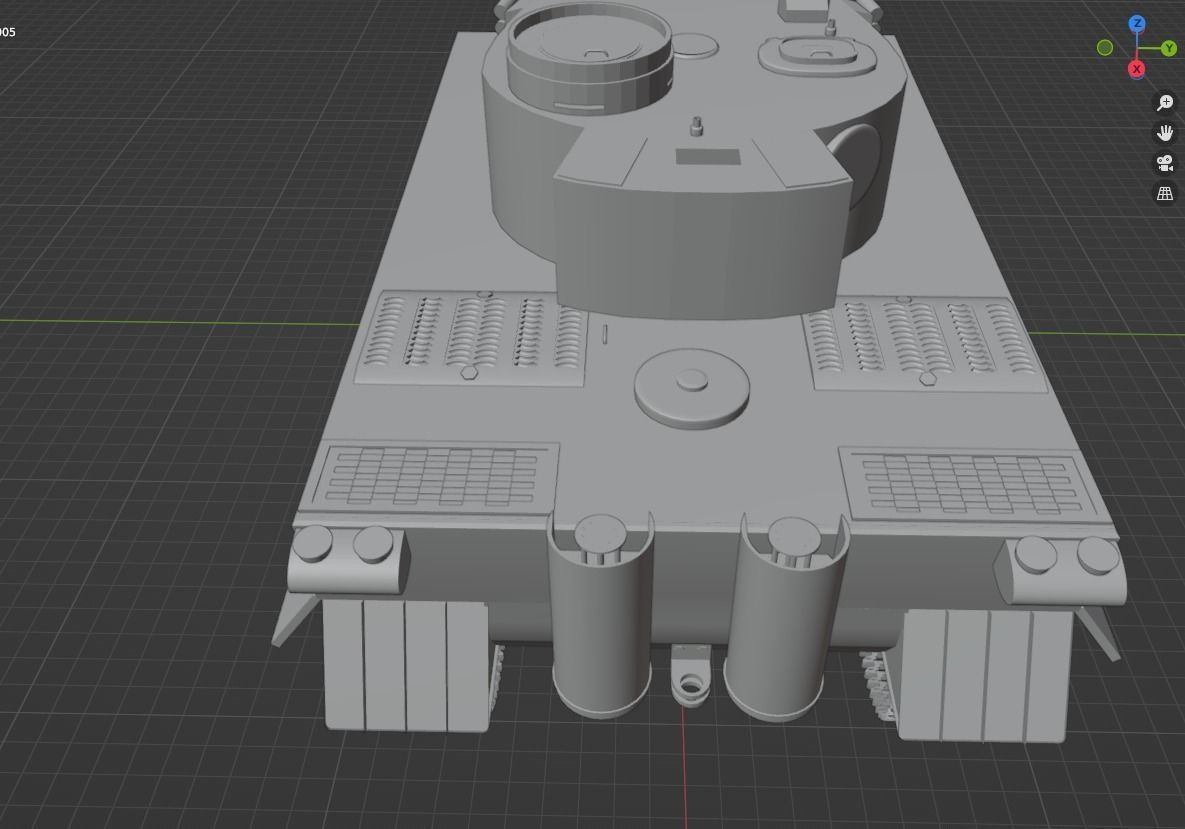Activate the pan hand icon

1165,132
